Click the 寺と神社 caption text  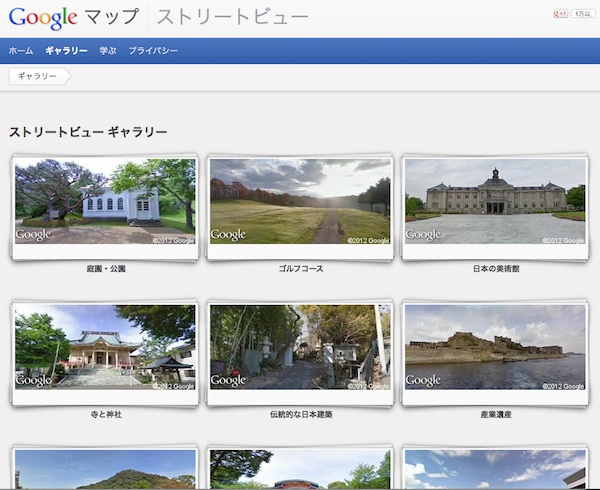(x=105, y=413)
